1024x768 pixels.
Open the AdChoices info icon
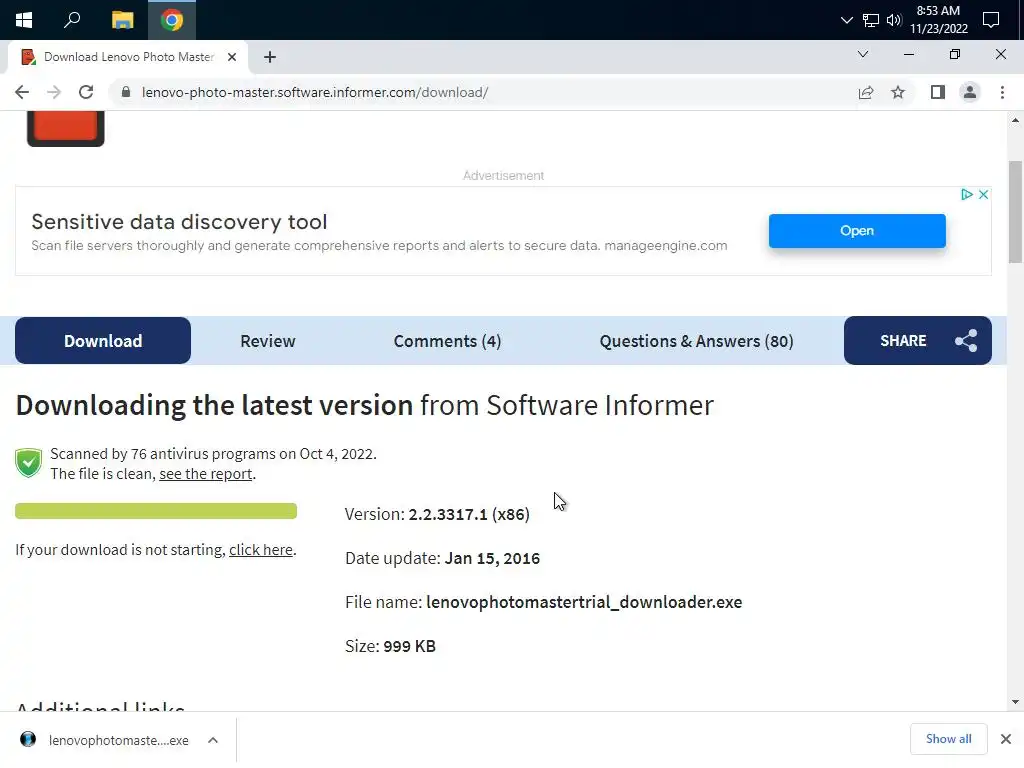click(967, 194)
